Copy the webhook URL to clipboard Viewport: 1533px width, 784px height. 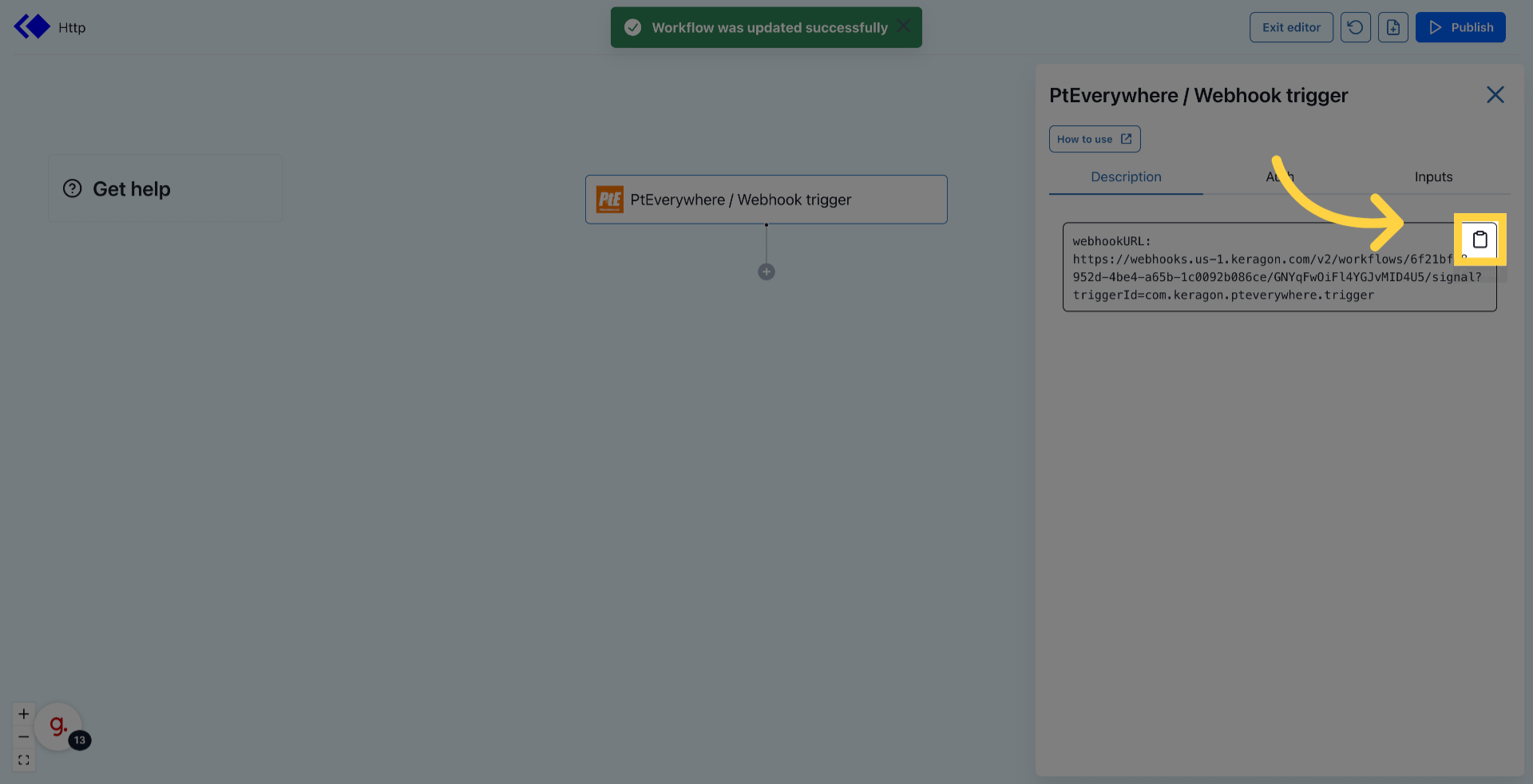point(1480,240)
